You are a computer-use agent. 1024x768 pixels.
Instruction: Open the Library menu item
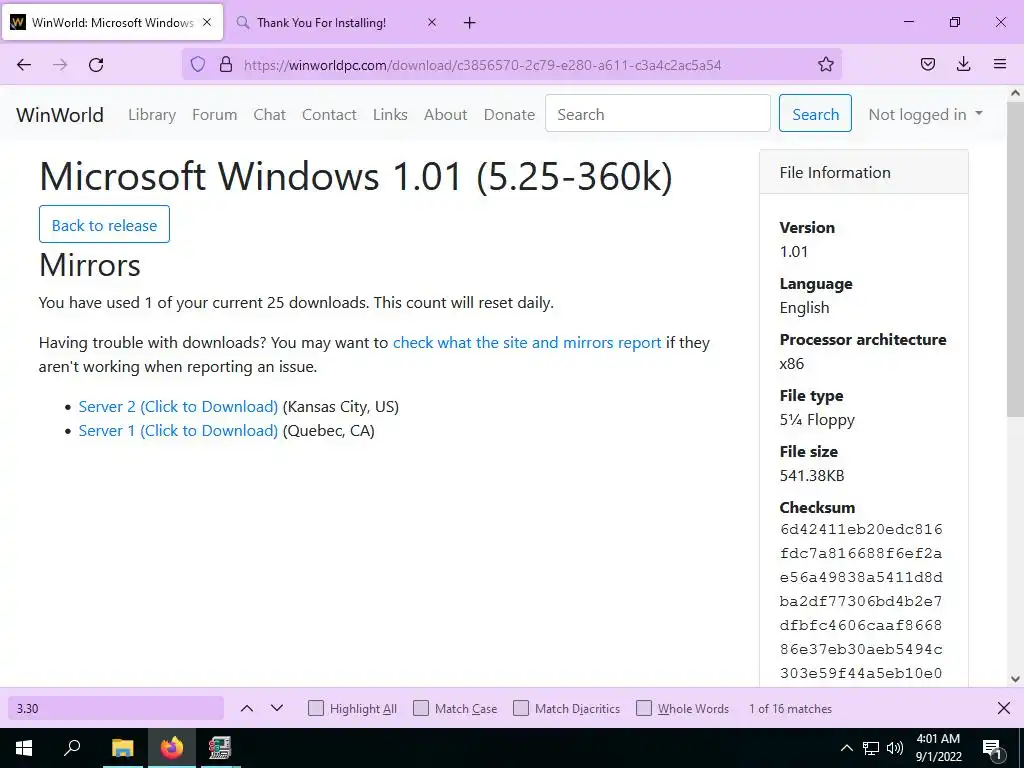pos(152,114)
